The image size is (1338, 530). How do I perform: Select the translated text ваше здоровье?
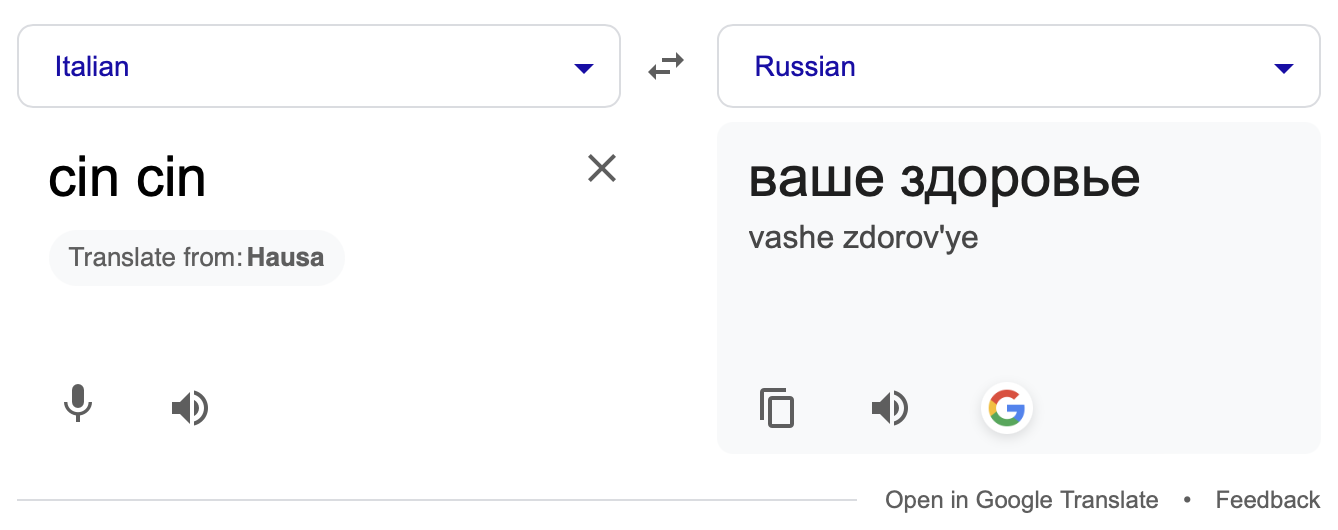click(x=943, y=178)
